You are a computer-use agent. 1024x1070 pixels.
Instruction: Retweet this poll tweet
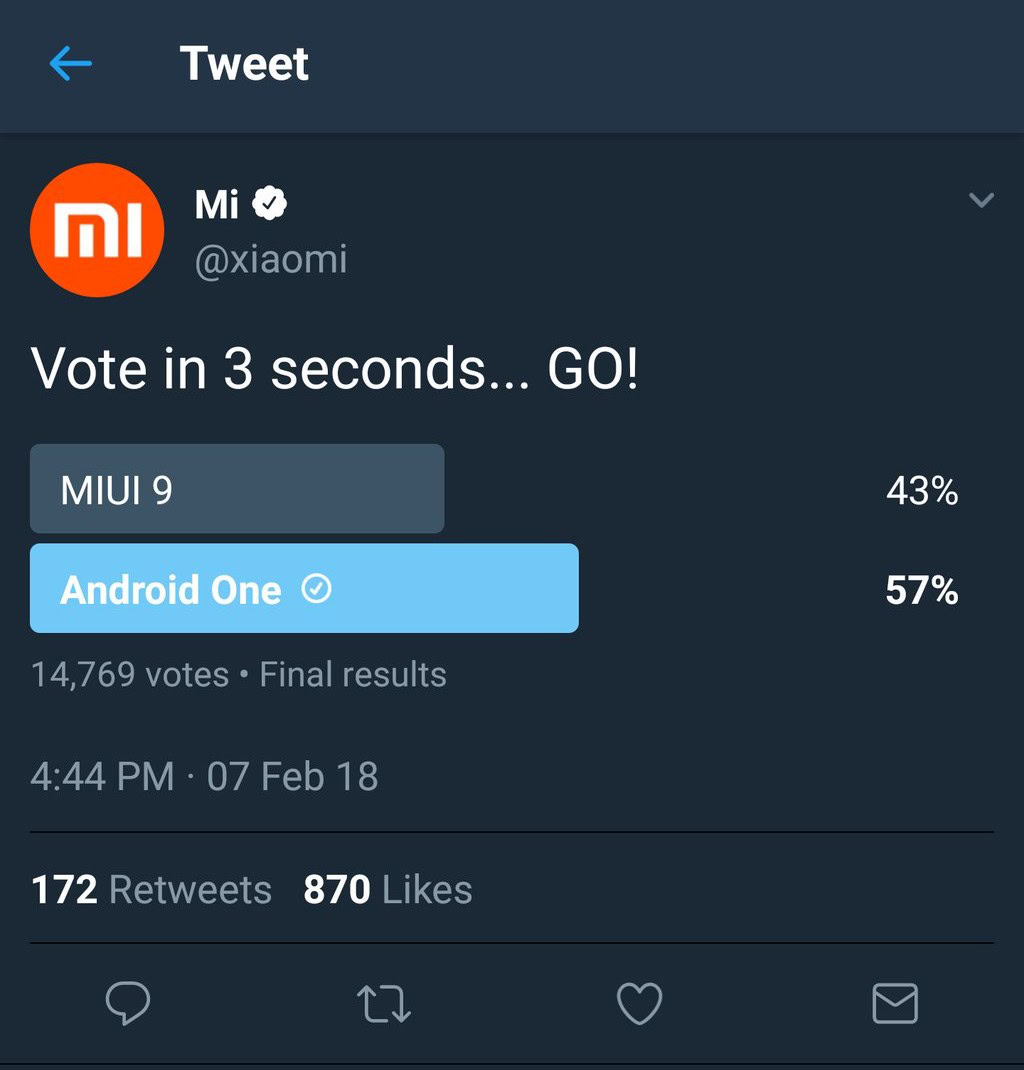(x=384, y=1004)
